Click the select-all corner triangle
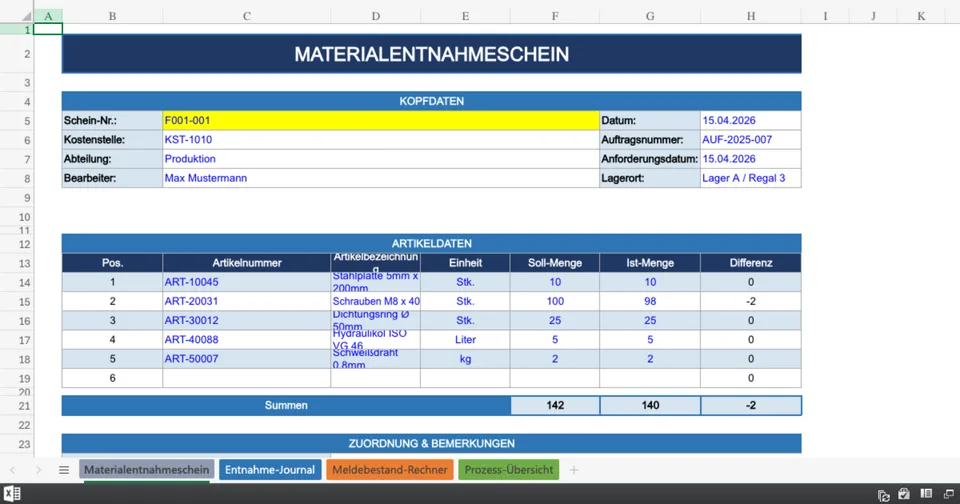Image resolution: width=960 pixels, height=504 pixels. [x=26, y=17]
